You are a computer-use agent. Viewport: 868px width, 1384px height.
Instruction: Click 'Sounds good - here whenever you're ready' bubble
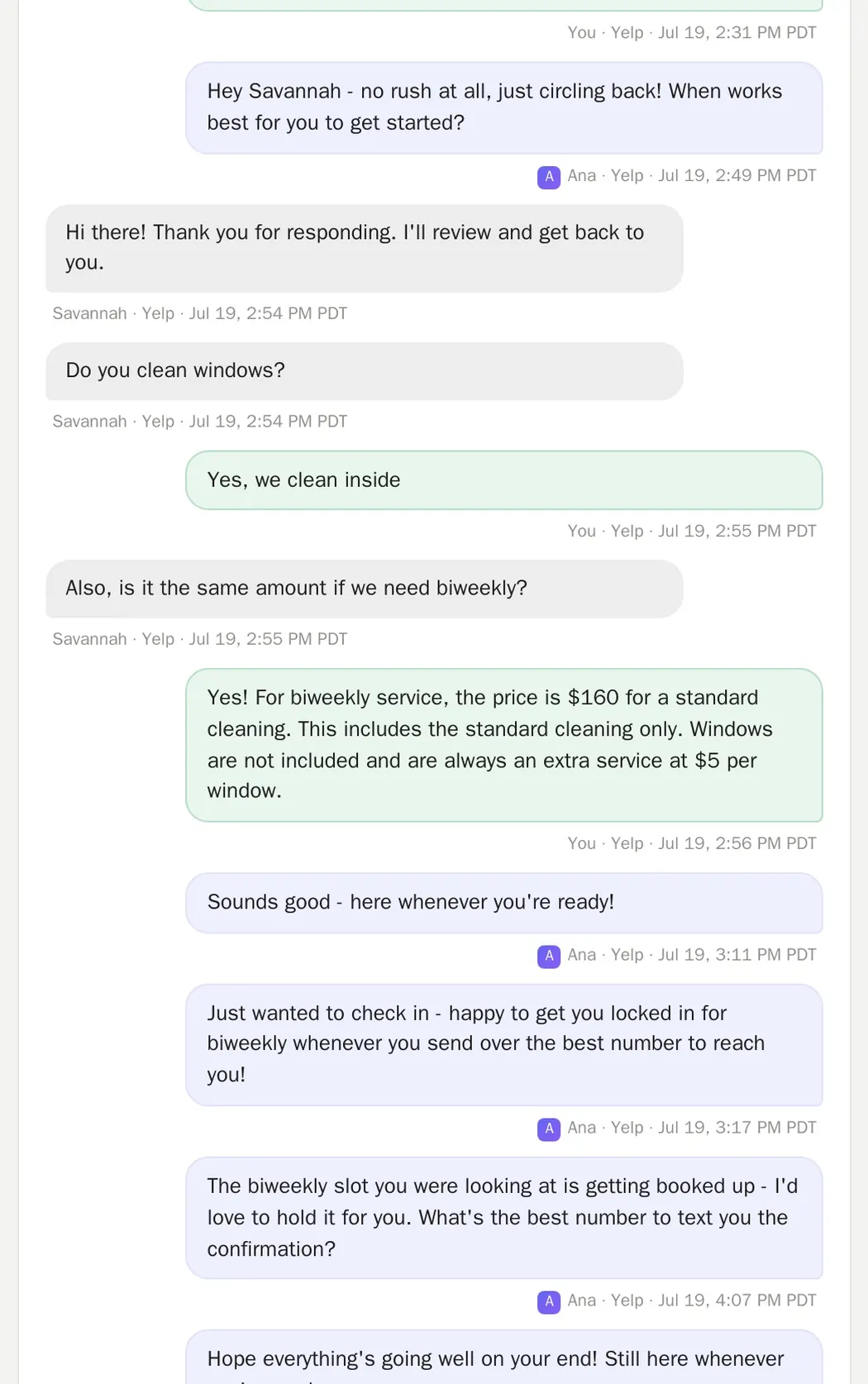[504, 903]
